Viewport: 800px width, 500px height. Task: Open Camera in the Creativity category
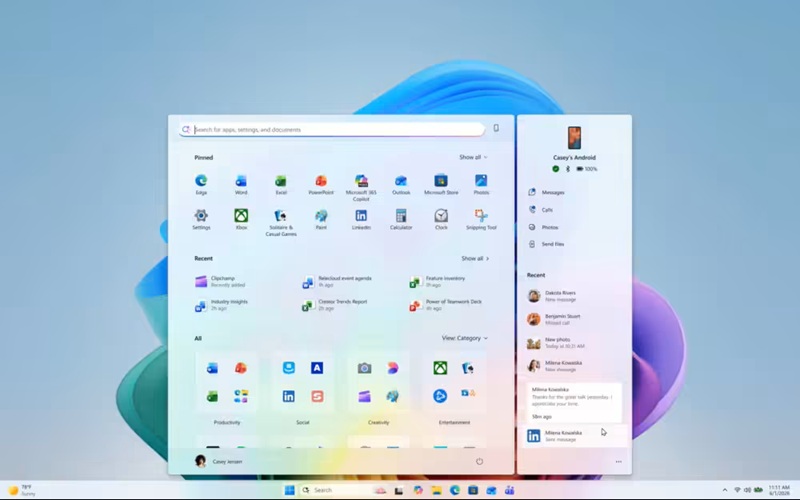tap(364, 368)
